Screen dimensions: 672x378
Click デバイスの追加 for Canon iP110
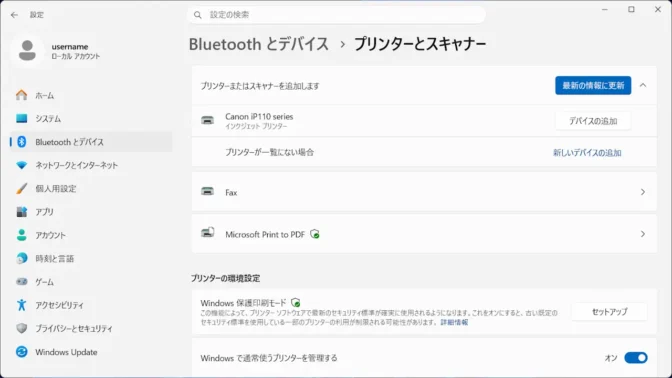coord(593,121)
